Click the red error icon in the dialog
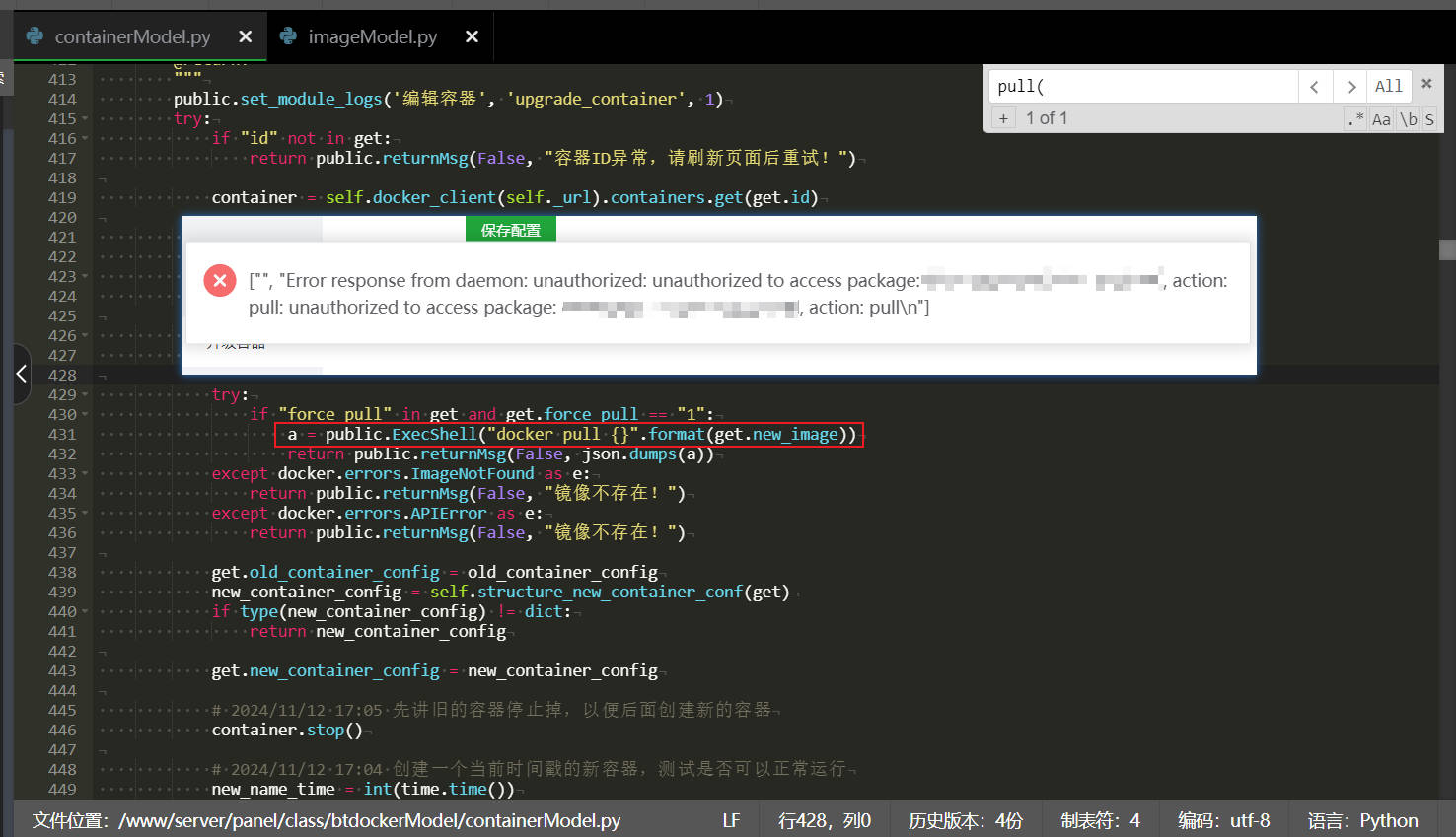The height and width of the screenshot is (837, 1456). [x=219, y=280]
